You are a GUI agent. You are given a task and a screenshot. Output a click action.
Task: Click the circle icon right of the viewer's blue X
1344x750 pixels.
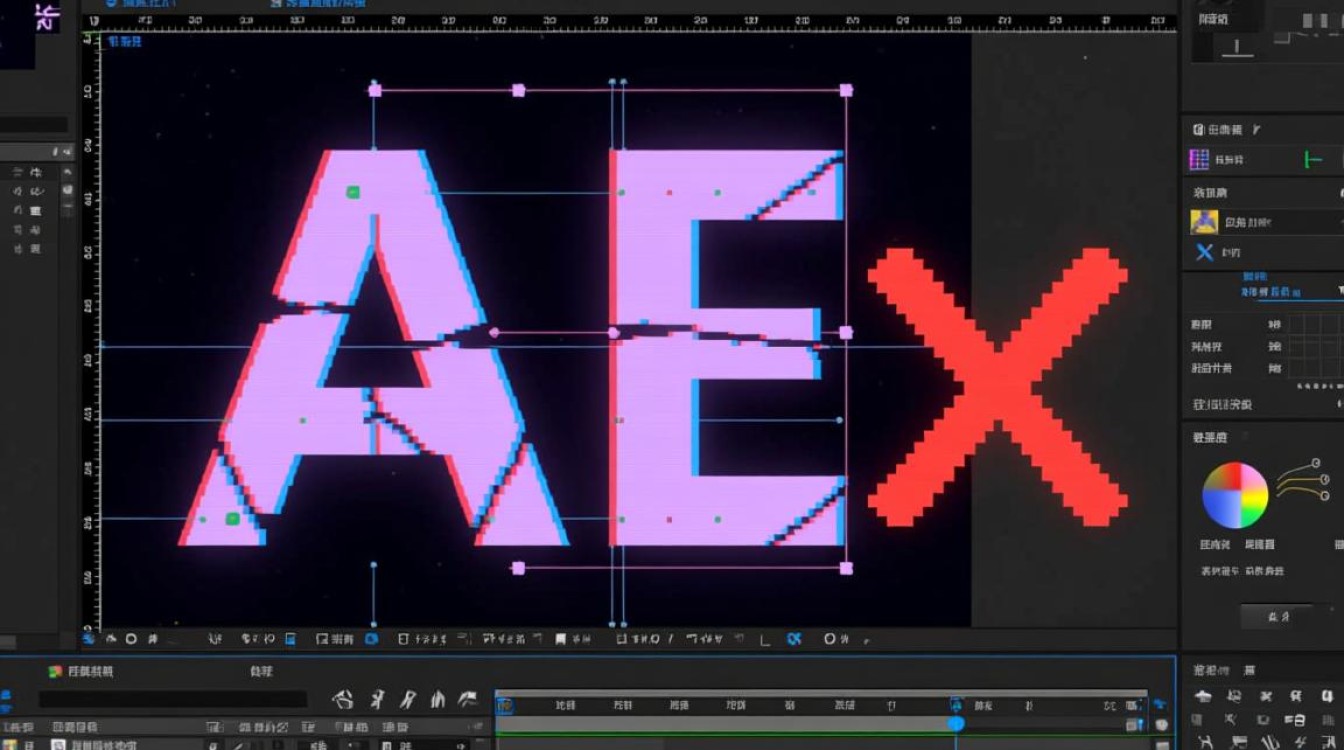(829, 639)
